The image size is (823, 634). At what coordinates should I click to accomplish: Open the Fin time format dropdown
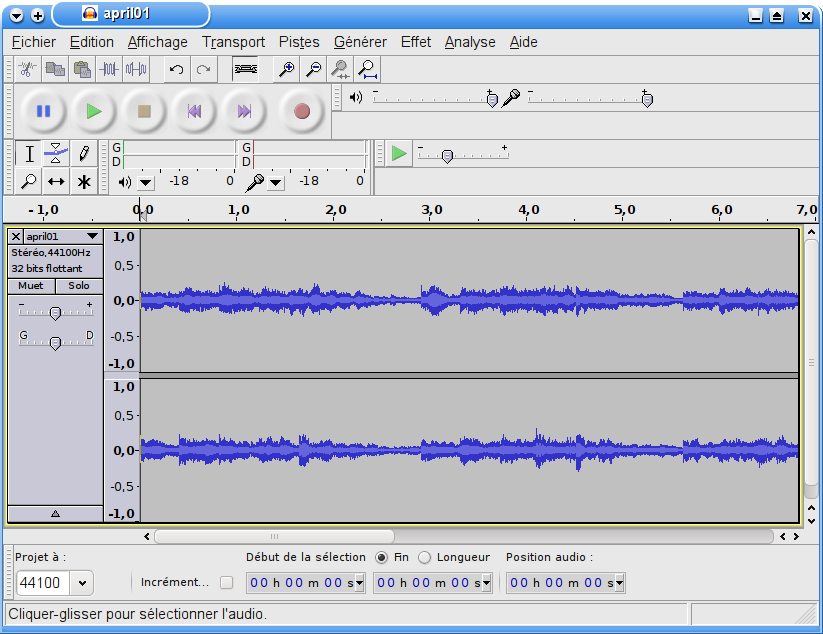coord(487,583)
